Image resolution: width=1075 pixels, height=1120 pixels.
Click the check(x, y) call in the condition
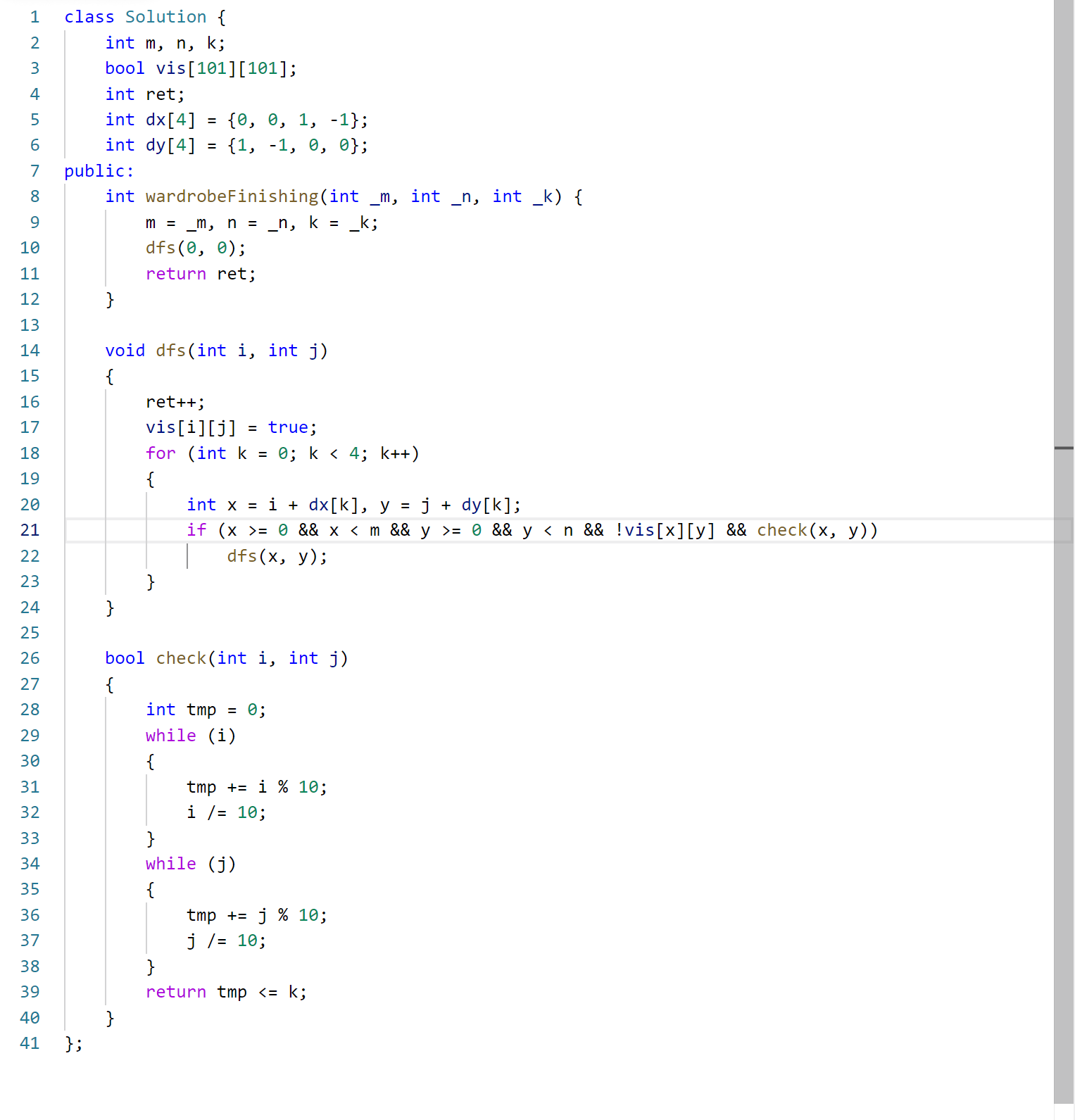click(812, 530)
